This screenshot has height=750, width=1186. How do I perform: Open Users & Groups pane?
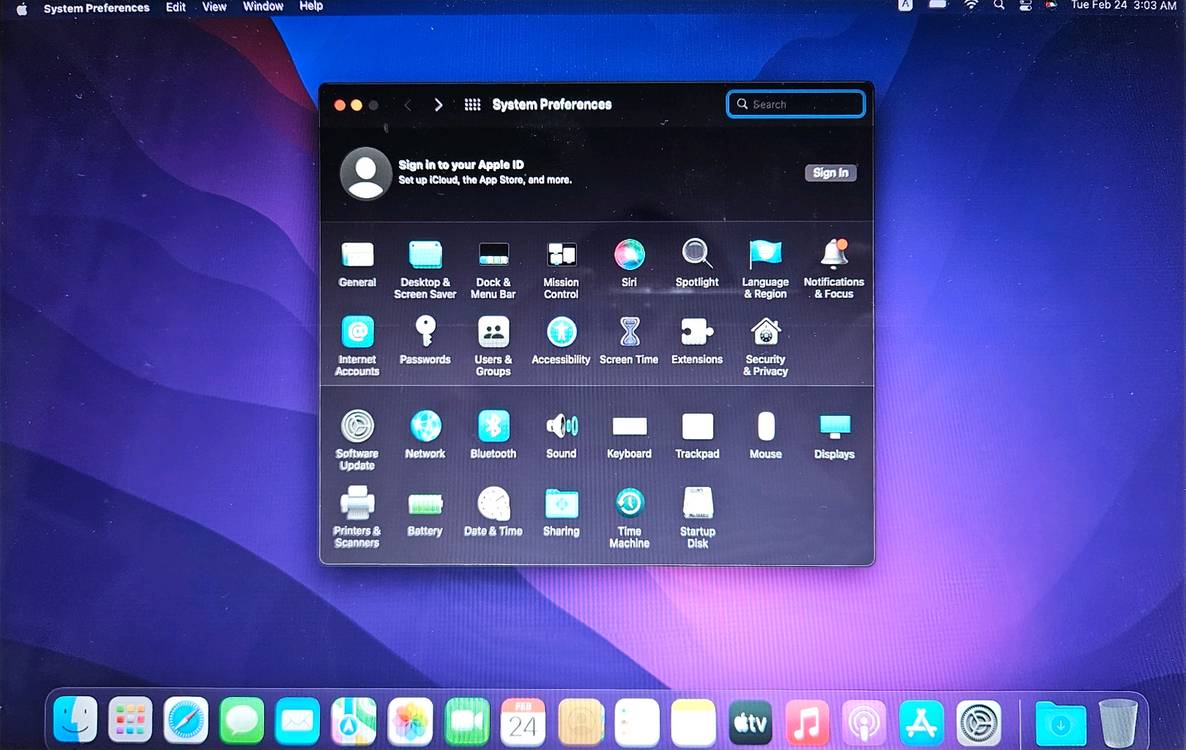[493, 333]
